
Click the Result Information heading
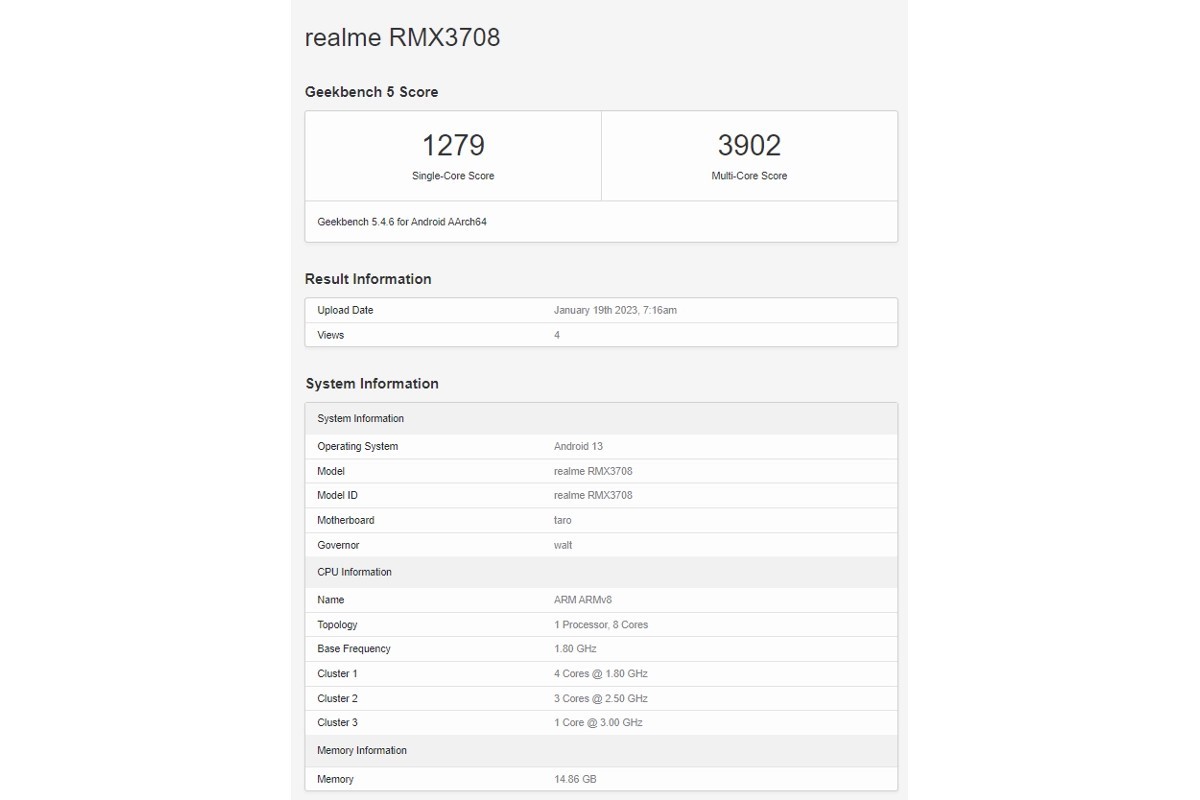(x=368, y=279)
